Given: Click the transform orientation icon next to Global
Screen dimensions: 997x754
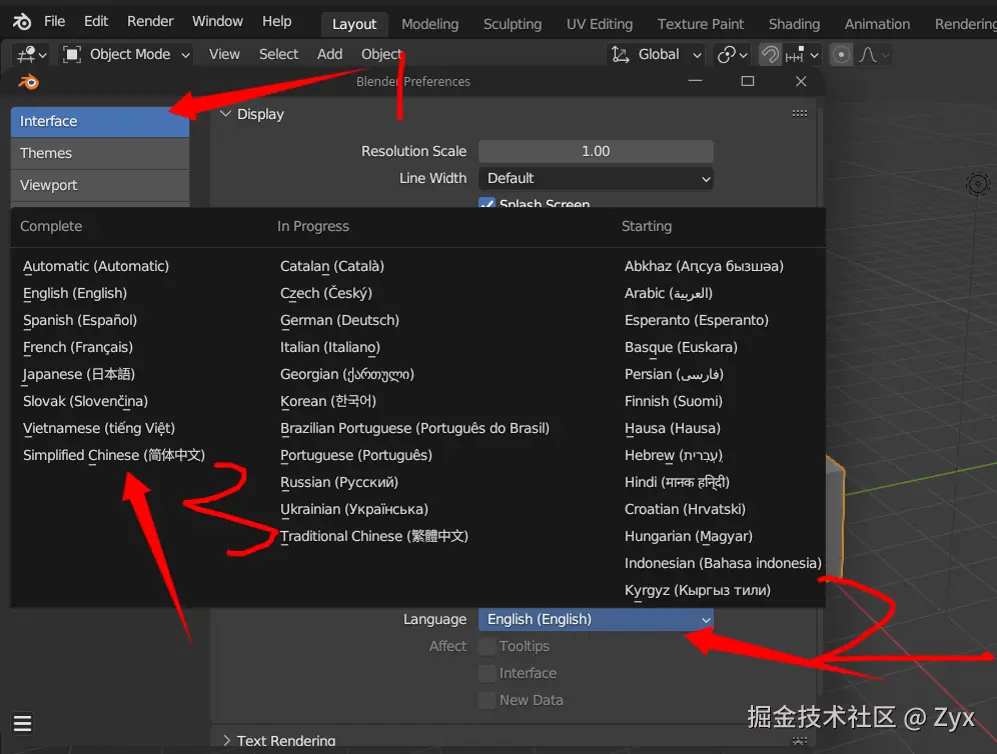Looking at the screenshot, I should click(x=620, y=55).
